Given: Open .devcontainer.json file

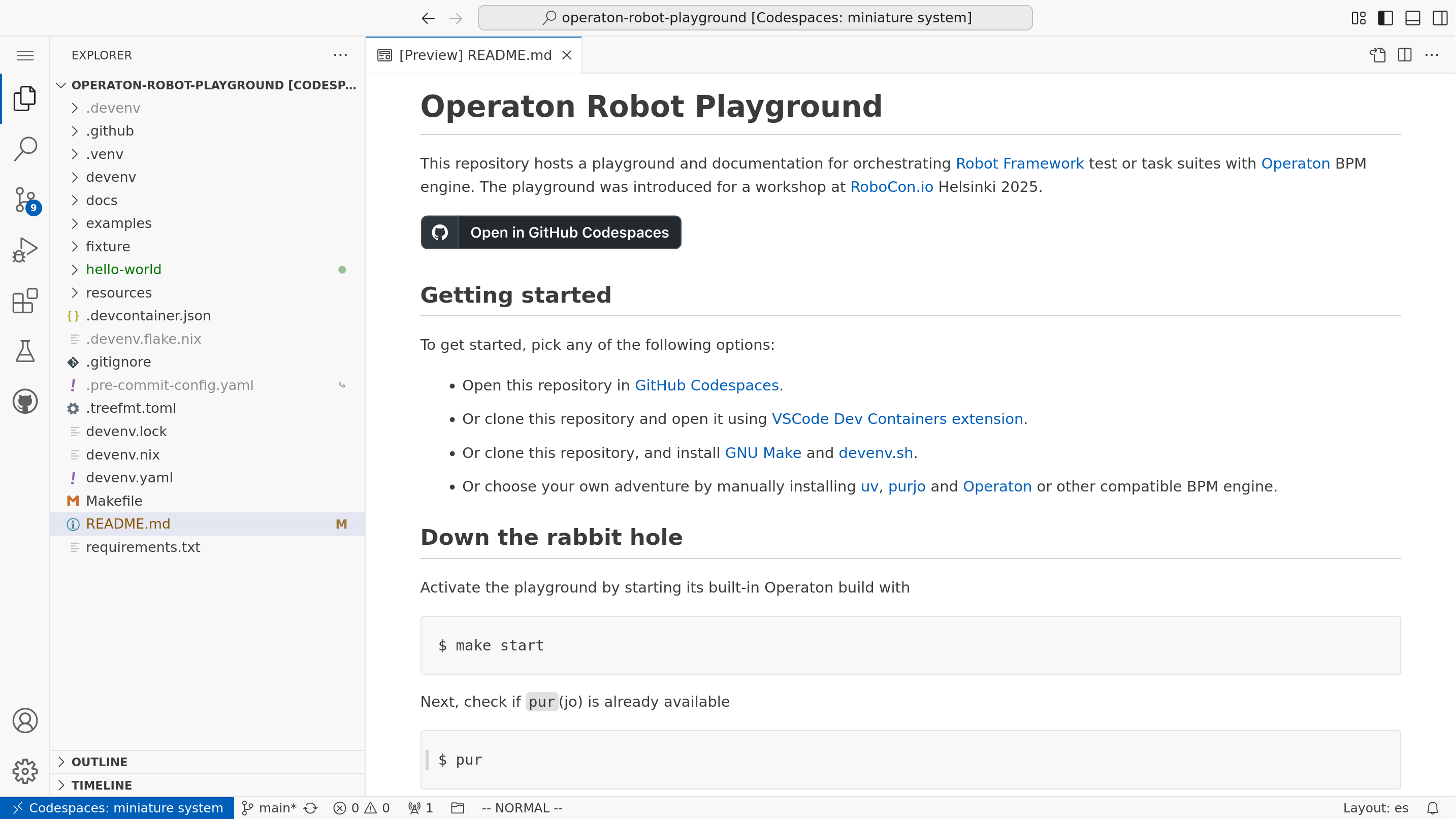Looking at the screenshot, I should [x=207, y=315].
